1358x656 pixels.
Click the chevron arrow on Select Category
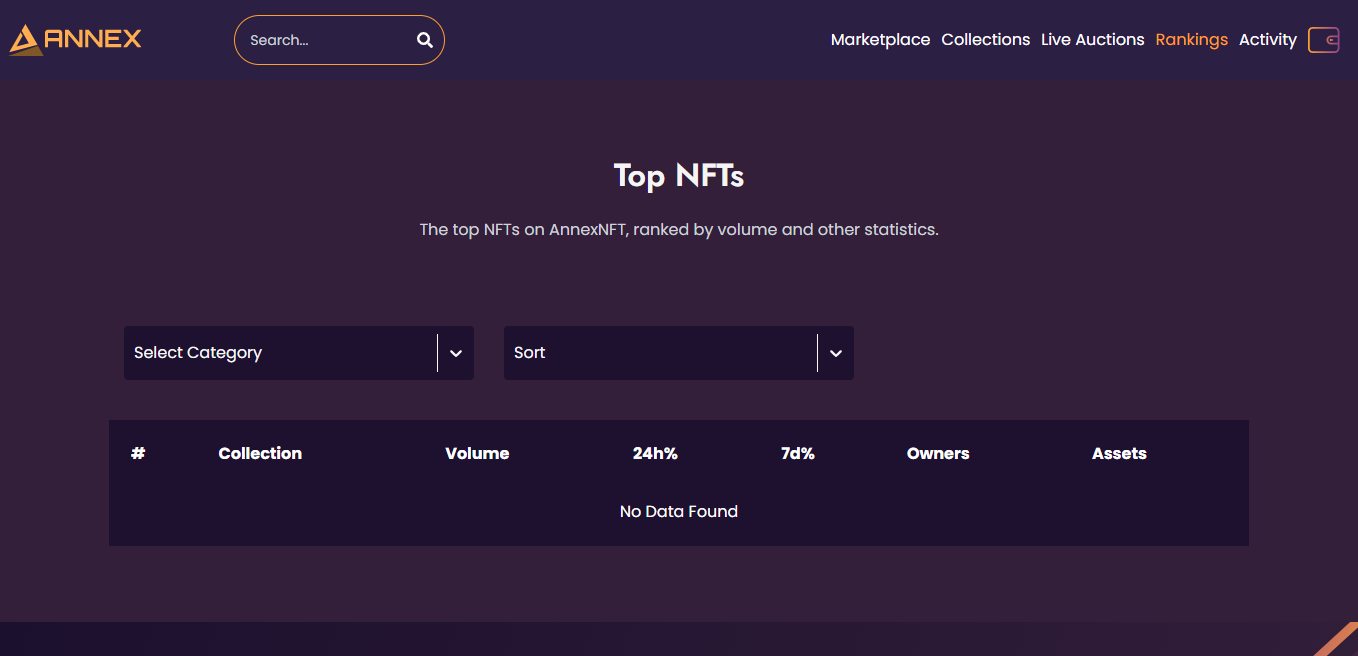pos(456,353)
